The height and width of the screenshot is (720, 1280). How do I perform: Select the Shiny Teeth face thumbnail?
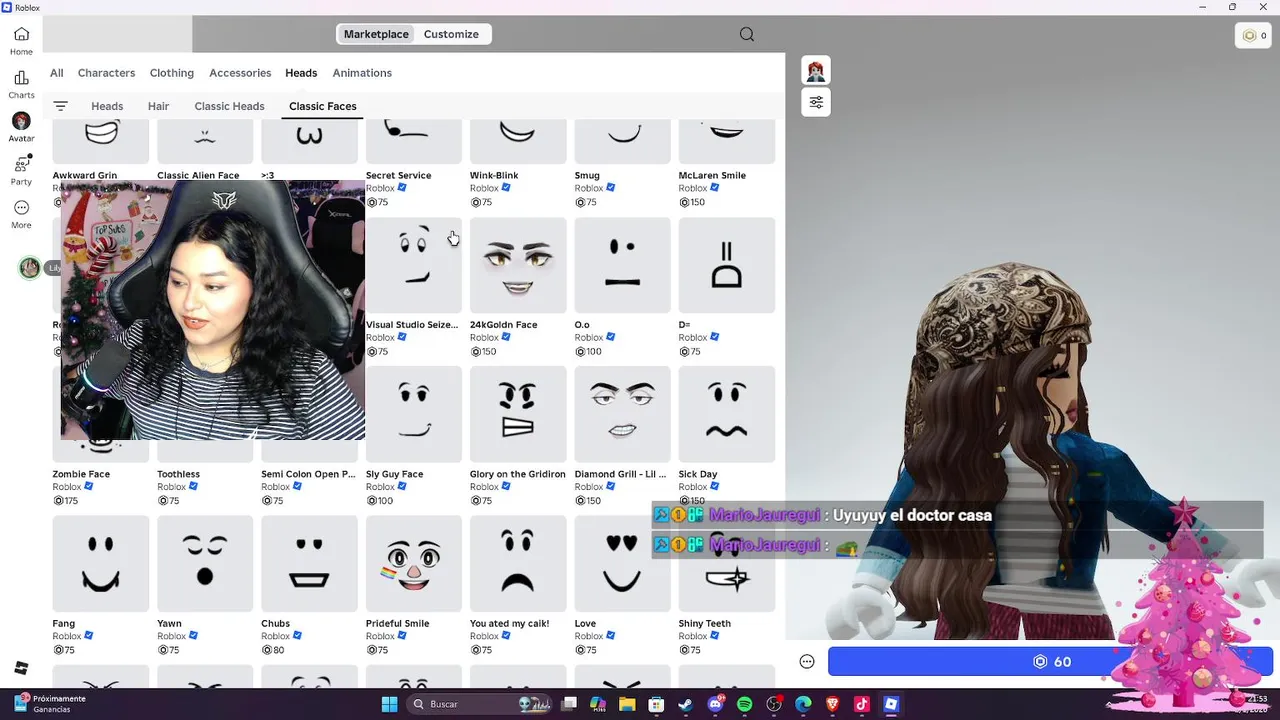click(x=727, y=563)
